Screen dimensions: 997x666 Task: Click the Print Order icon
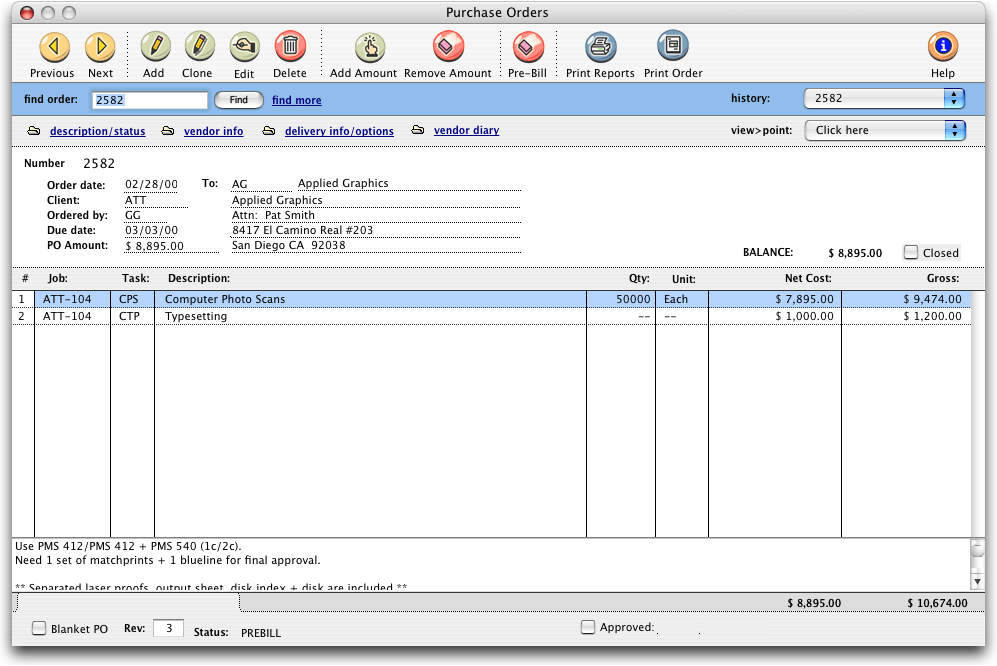click(673, 46)
